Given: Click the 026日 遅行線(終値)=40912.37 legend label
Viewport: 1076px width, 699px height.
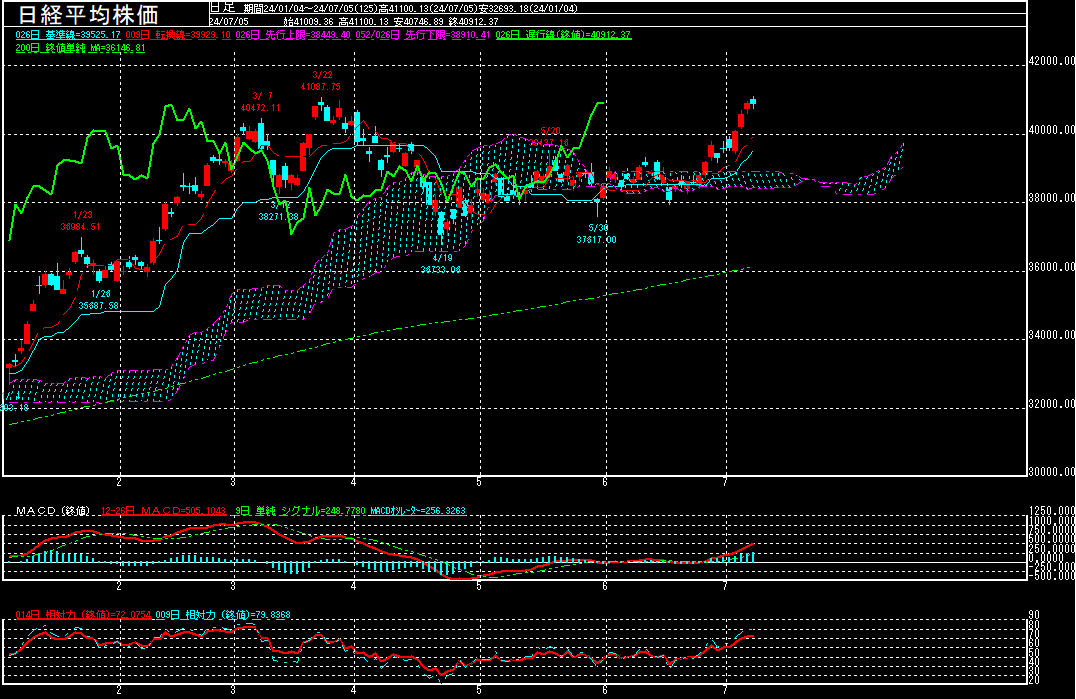Looking at the screenshot, I should coord(563,35).
